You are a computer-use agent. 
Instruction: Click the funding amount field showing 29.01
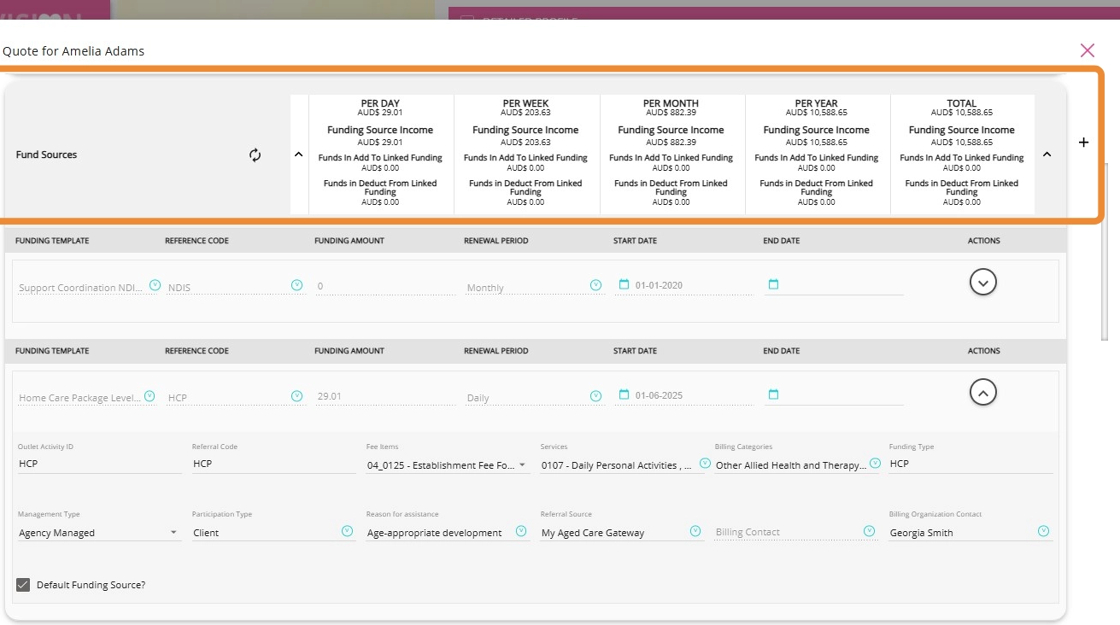click(x=384, y=396)
